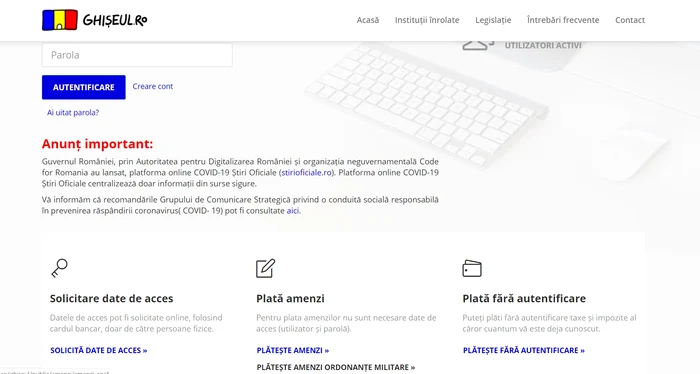Screen dimensions: 700x374
Task: Click the pencil edit icon above Plată amenzi
Action: 266,268
